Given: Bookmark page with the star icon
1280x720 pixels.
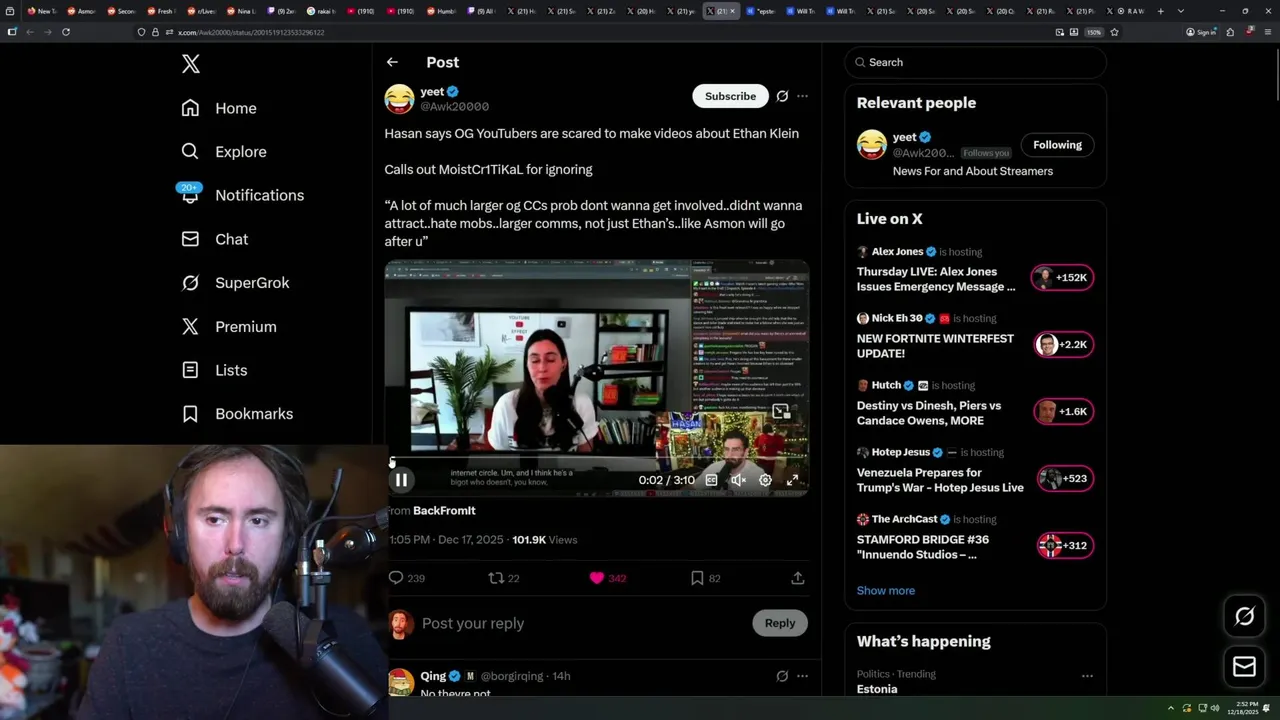Looking at the screenshot, I should coord(1114,32).
